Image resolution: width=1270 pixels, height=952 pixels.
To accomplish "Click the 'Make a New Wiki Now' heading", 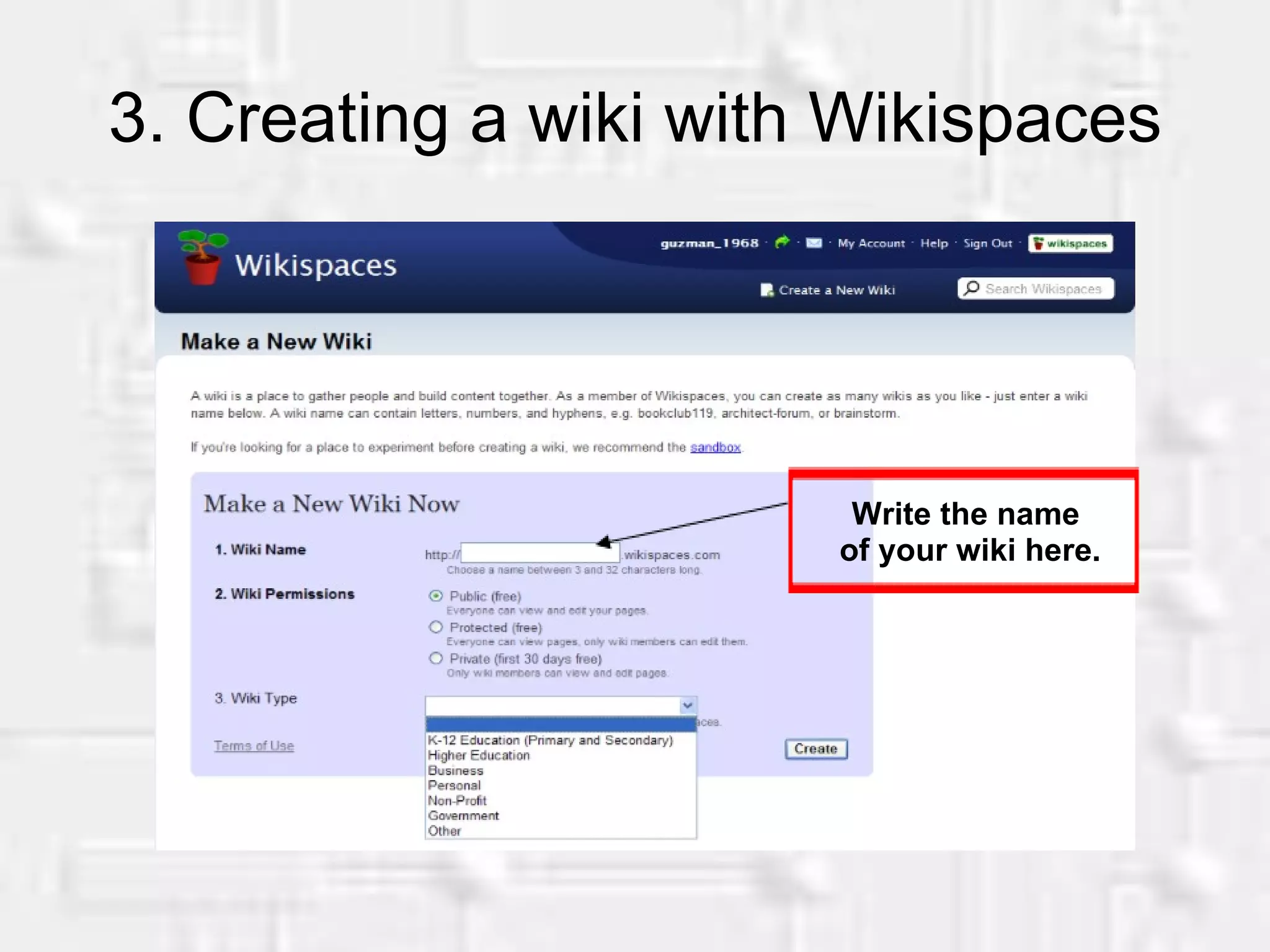I will (332, 504).
